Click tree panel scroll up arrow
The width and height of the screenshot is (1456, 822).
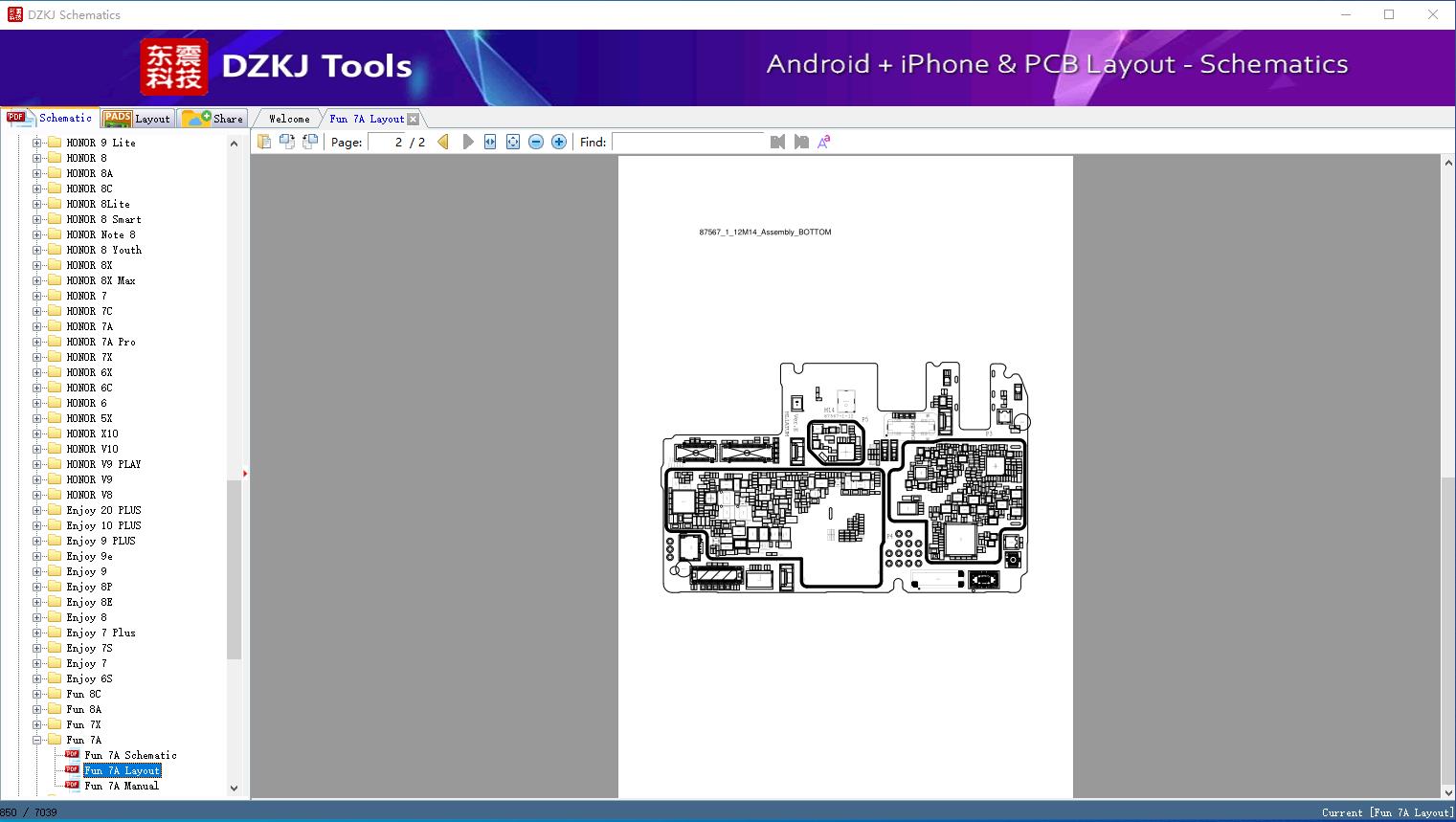pyautogui.click(x=234, y=144)
